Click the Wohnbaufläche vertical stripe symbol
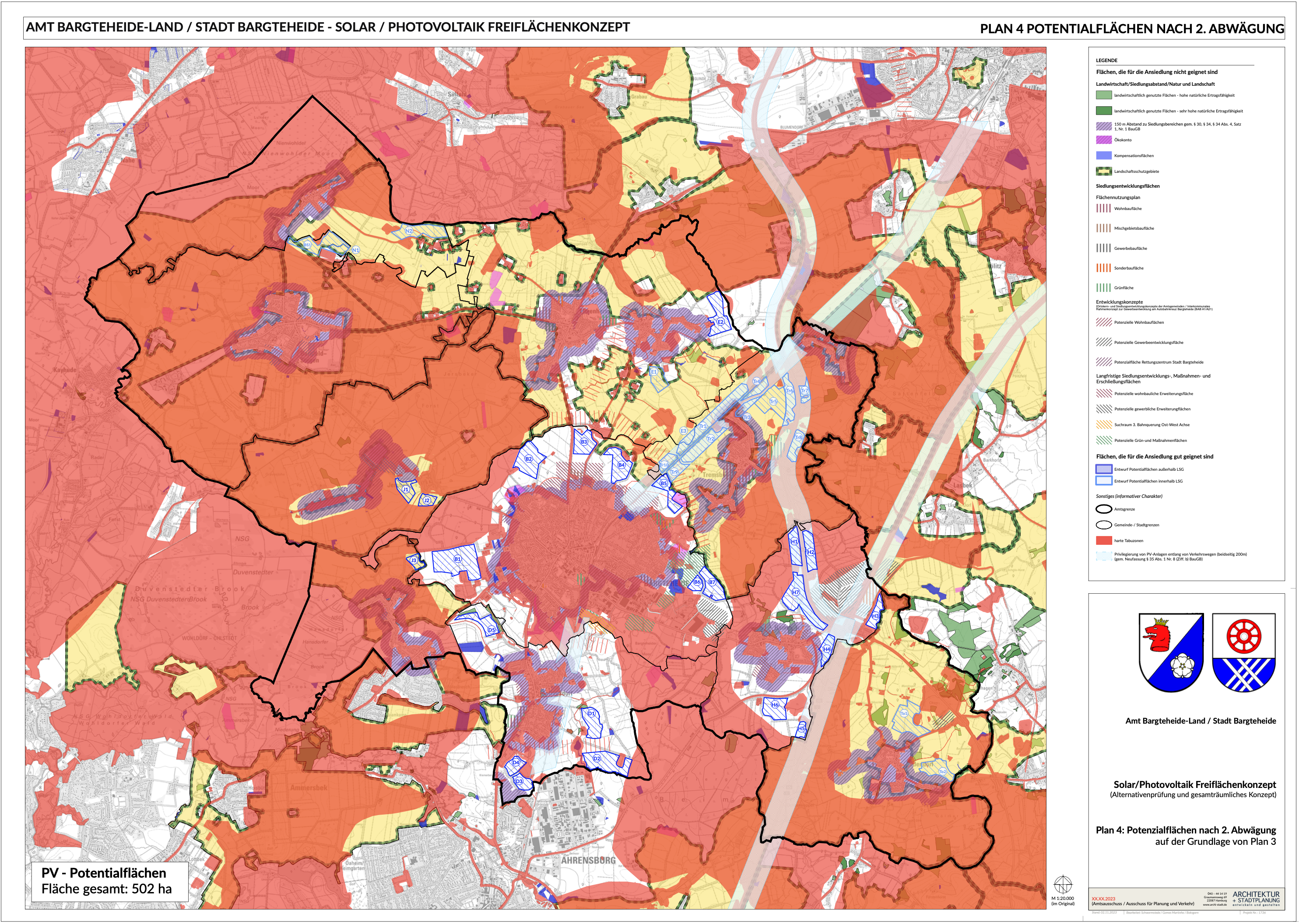This screenshot has height=924, width=1299. click(1104, 208)
